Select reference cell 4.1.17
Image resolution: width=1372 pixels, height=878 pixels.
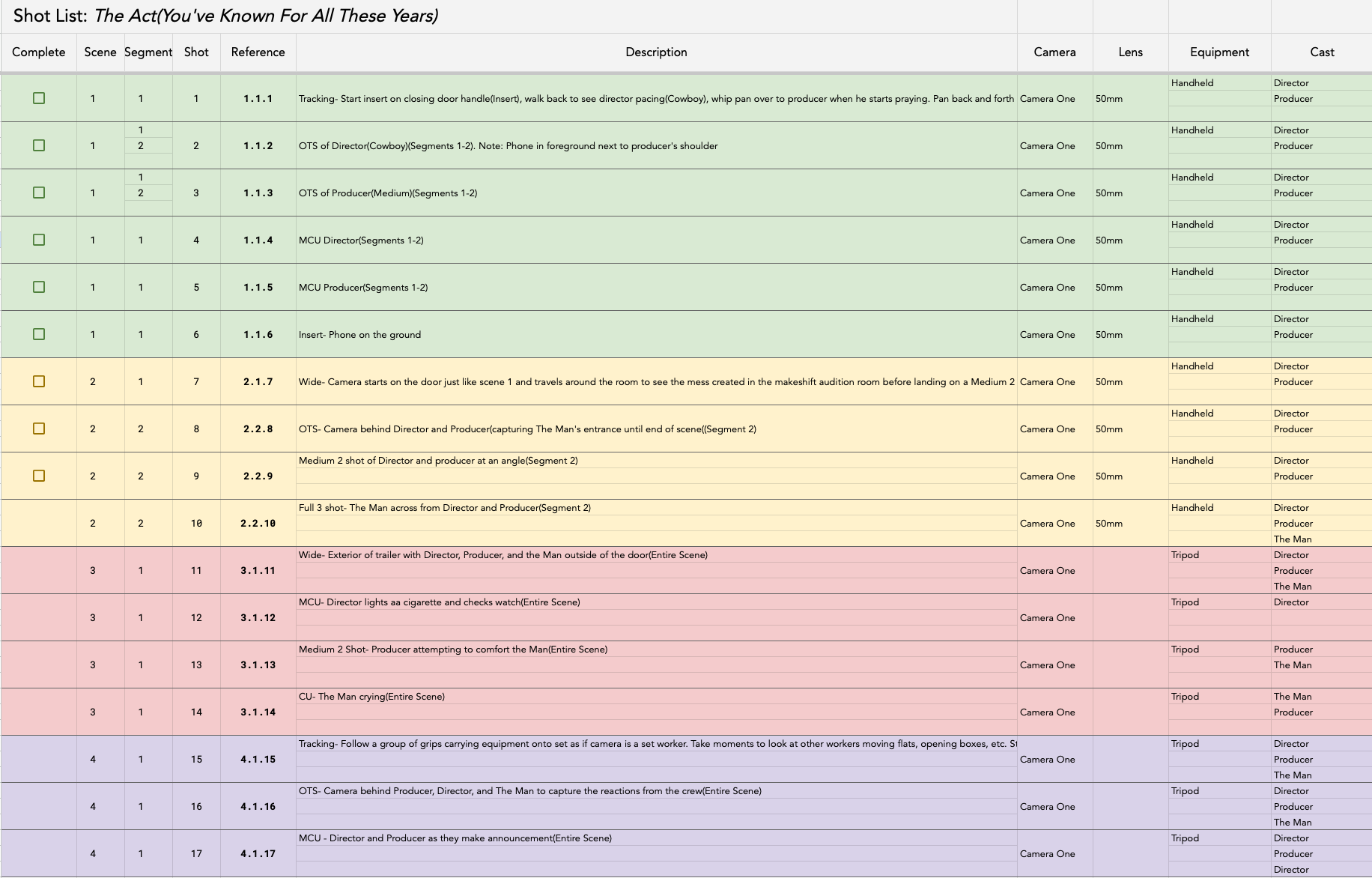tap(258, 853)
